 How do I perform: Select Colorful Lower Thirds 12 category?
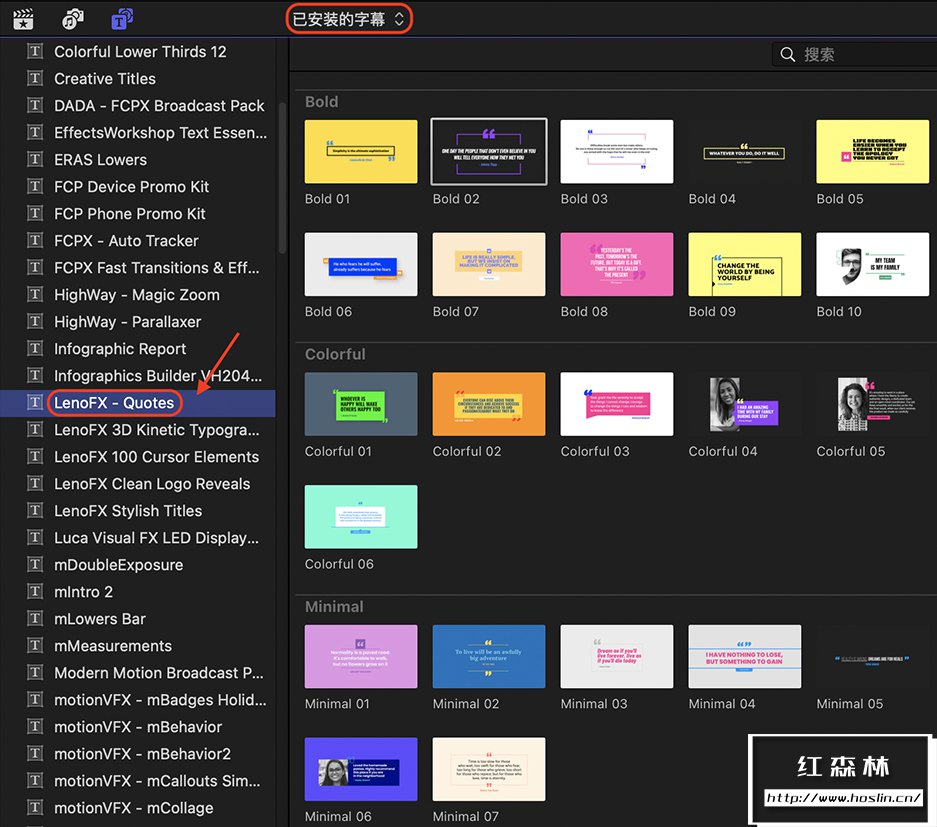pos(137,52)
